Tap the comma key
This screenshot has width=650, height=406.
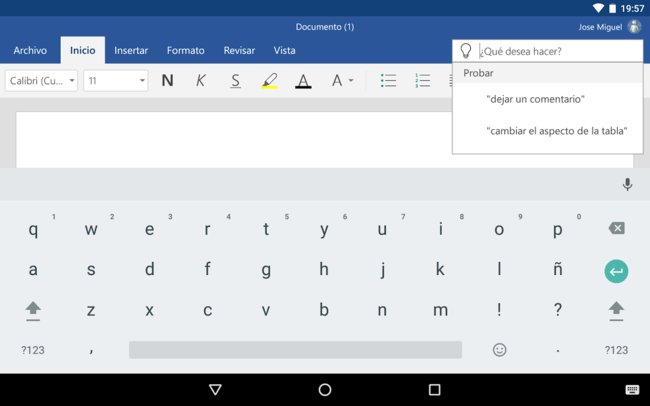click(x=91, y=350)
